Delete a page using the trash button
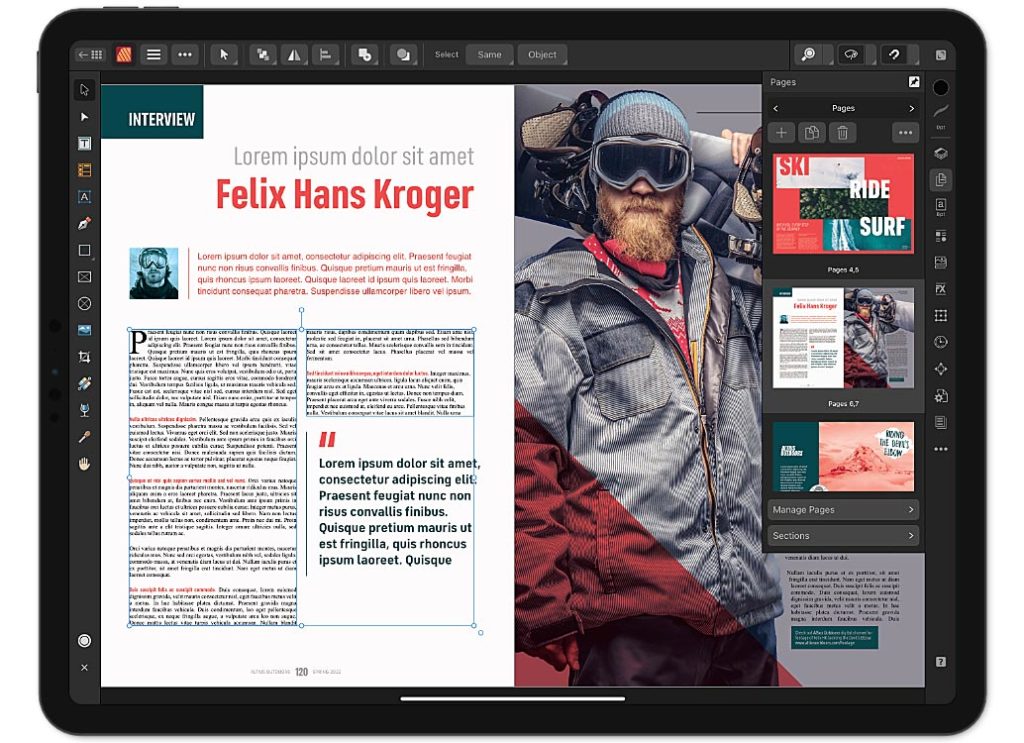Image resolution: width=1024 pixels, height=743 pixels. tap(843, 131)
